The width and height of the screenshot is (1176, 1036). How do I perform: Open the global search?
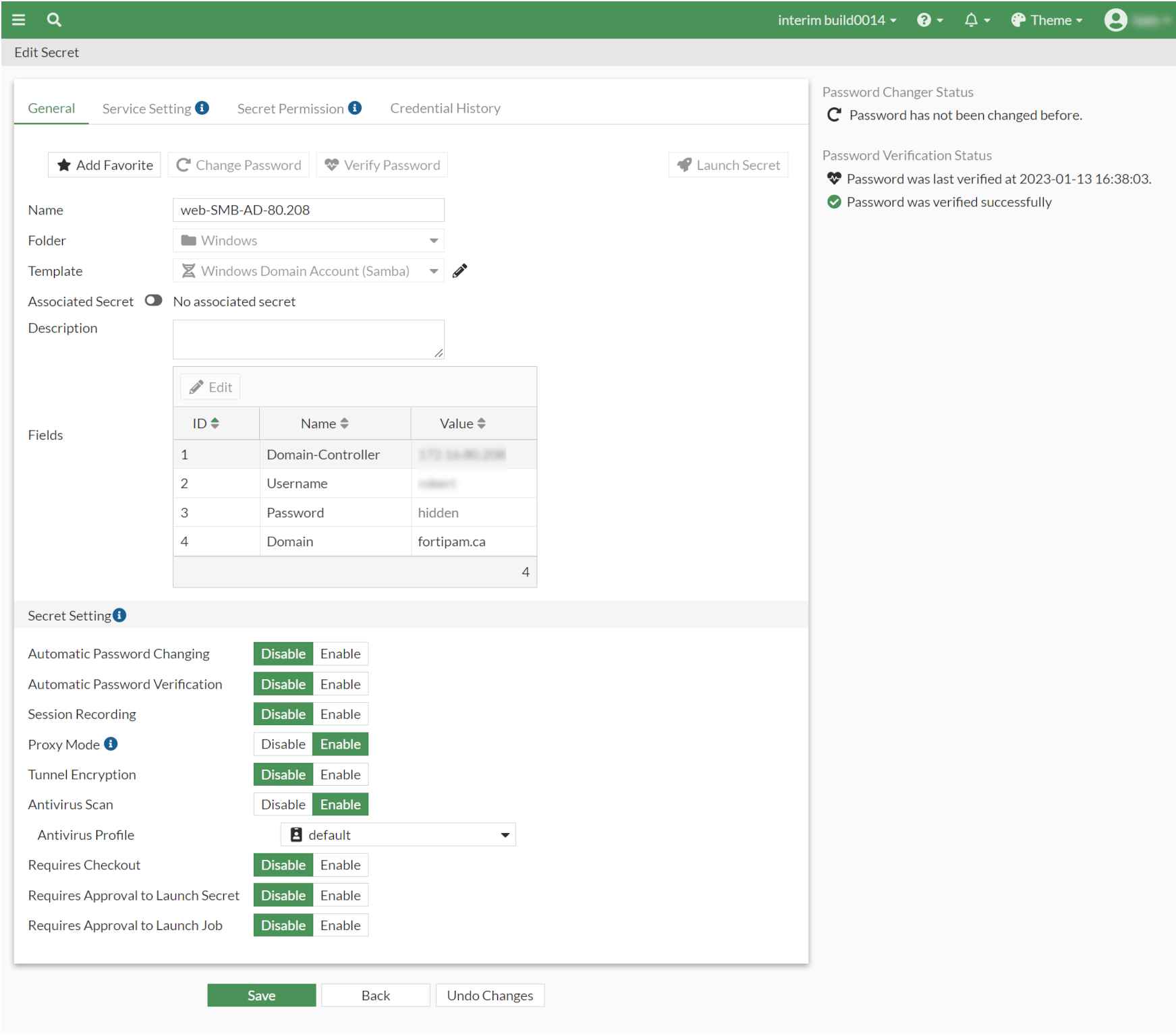pyautogui.click(x=53, y=20)
